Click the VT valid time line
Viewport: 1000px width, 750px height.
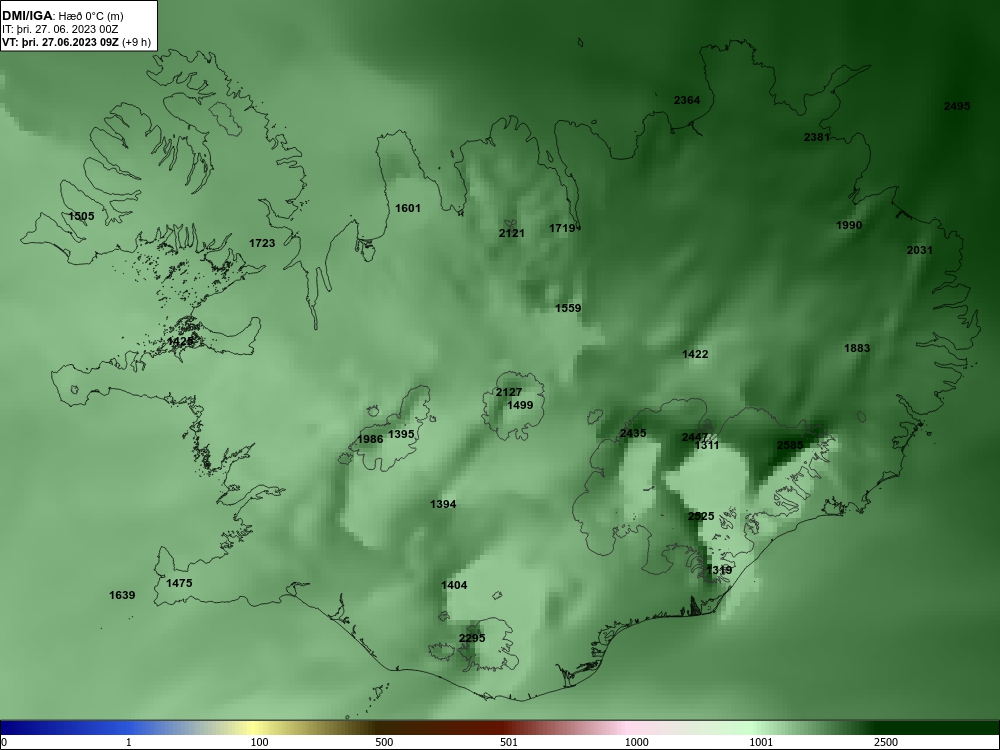click(77, 43)
